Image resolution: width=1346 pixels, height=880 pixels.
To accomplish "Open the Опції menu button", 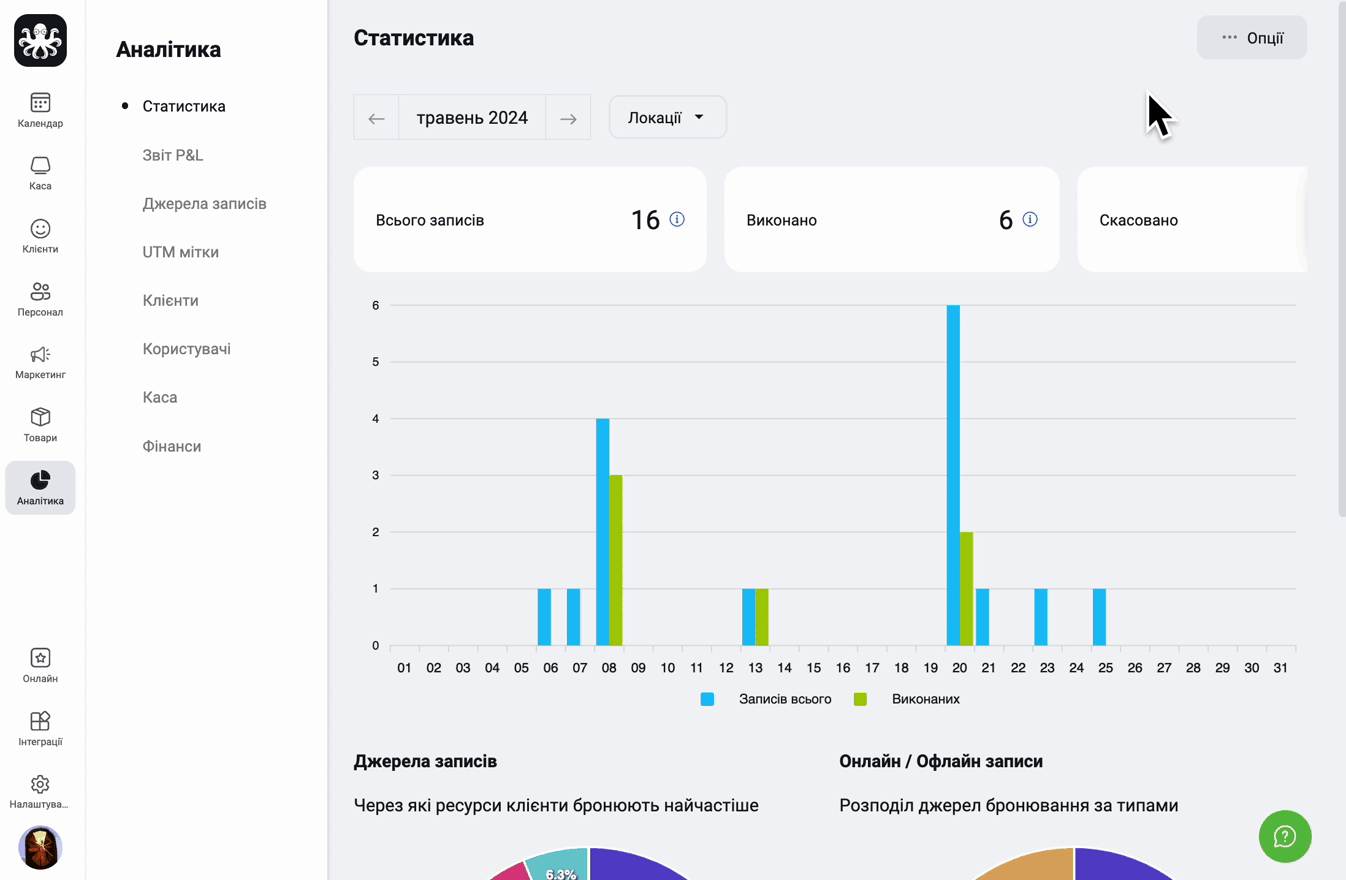I will coord(1252,38).
